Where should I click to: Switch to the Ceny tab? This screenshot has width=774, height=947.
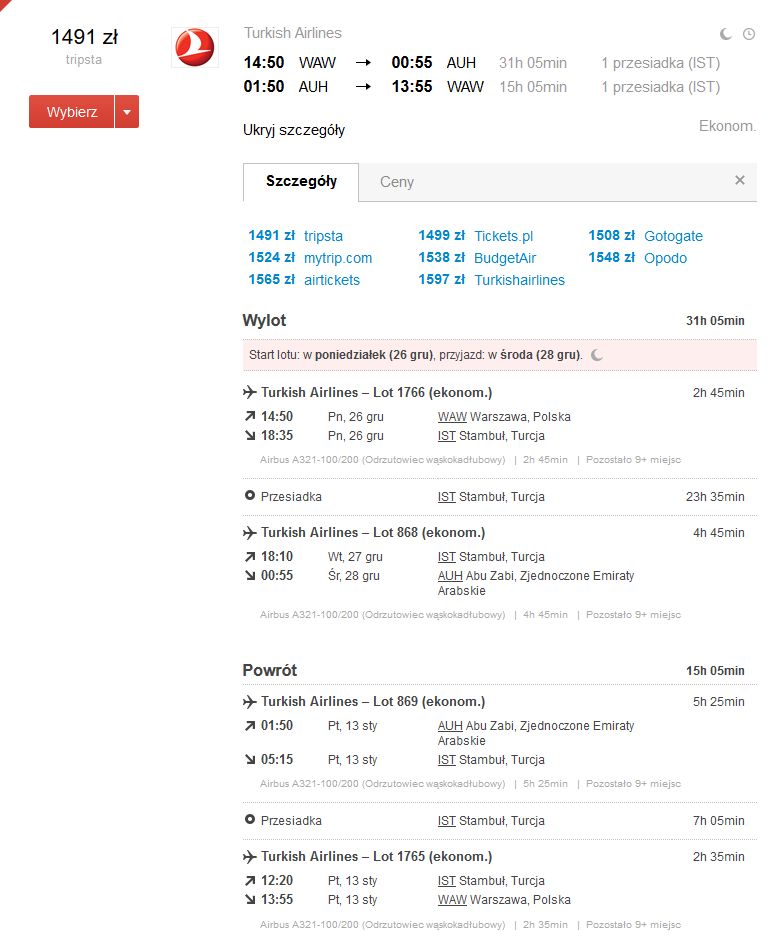pos(397,182)
